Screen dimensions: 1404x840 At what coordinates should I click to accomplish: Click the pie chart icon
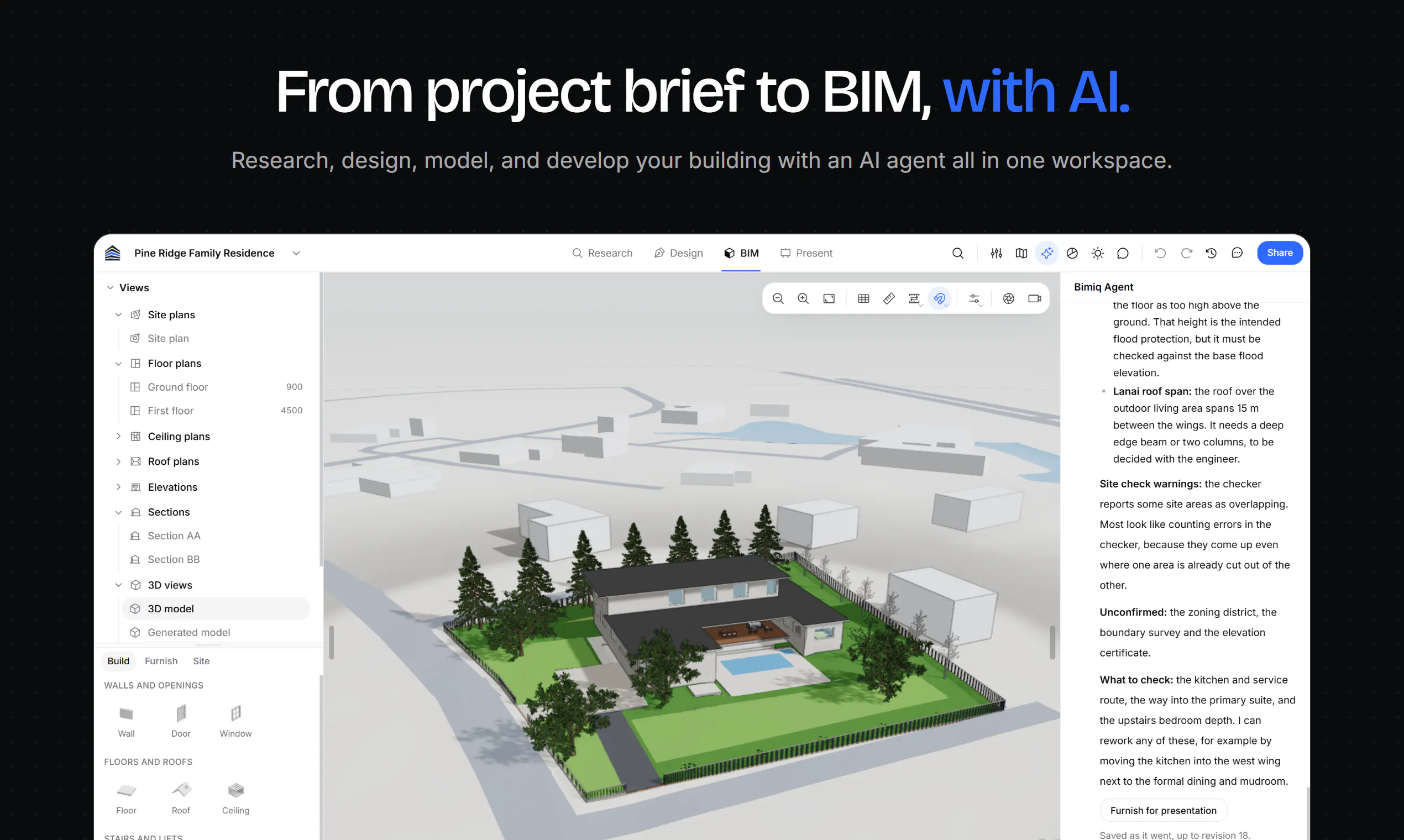click(1072, 253)
